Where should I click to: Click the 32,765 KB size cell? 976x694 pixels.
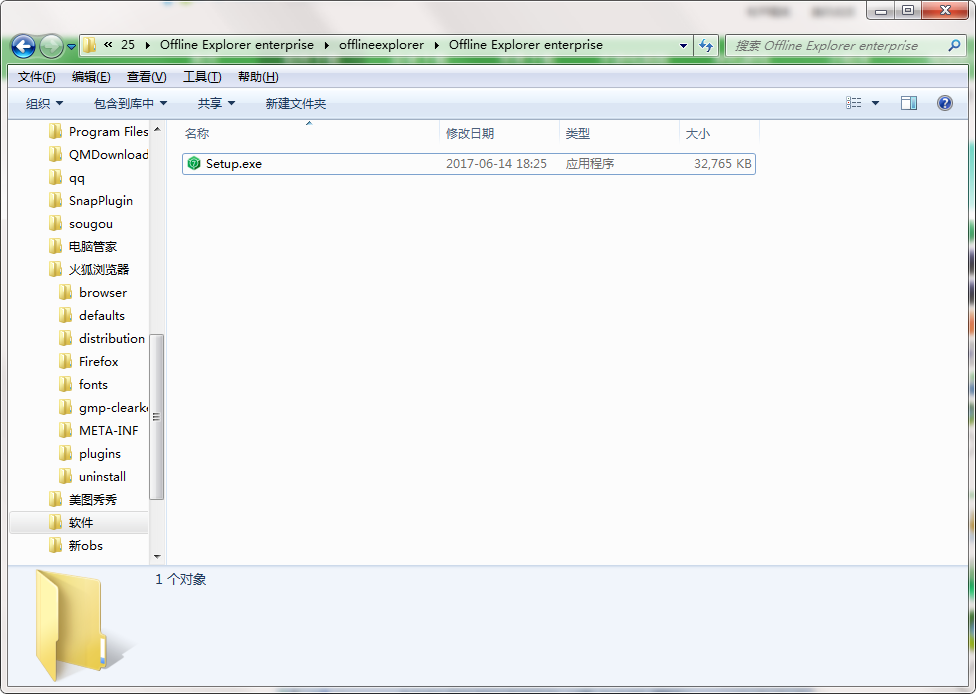tap(723, 164)
